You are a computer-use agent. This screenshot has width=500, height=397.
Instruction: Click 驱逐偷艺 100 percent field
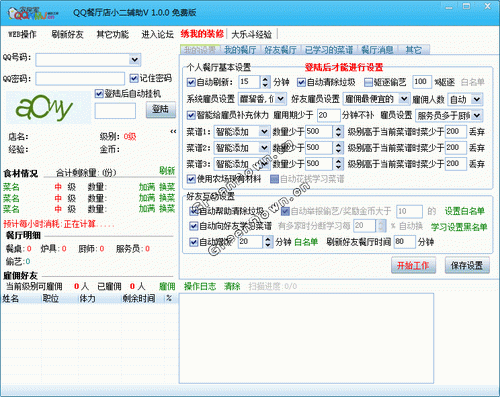pyautogui.click(x=422, y=82)
